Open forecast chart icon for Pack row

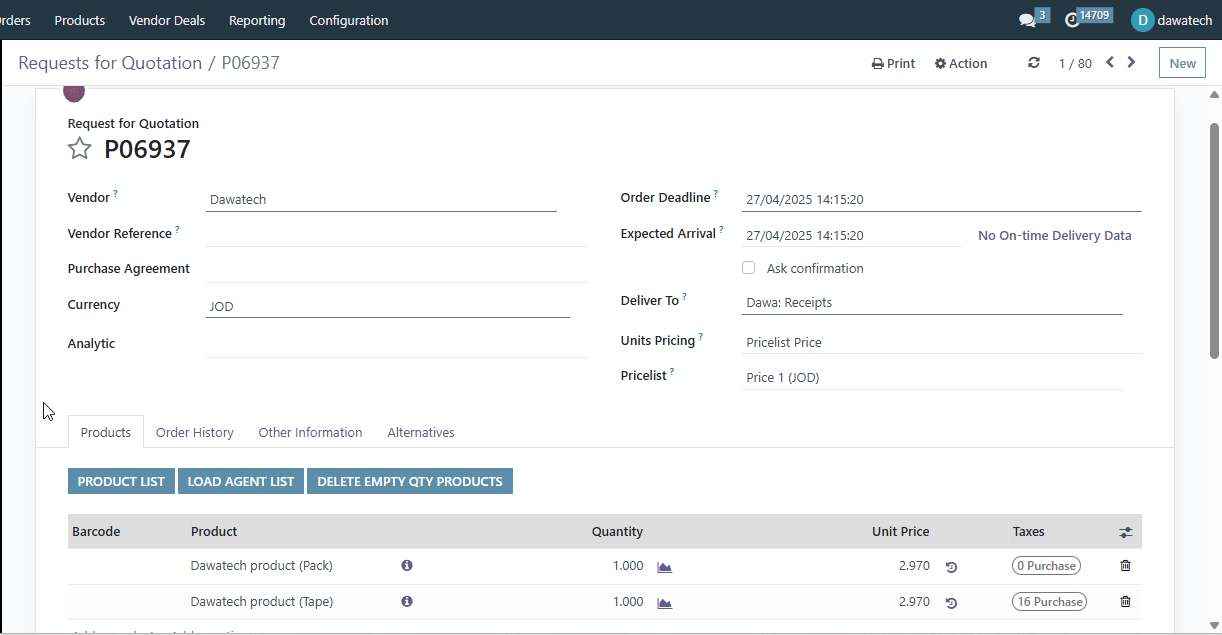(664, 567)
